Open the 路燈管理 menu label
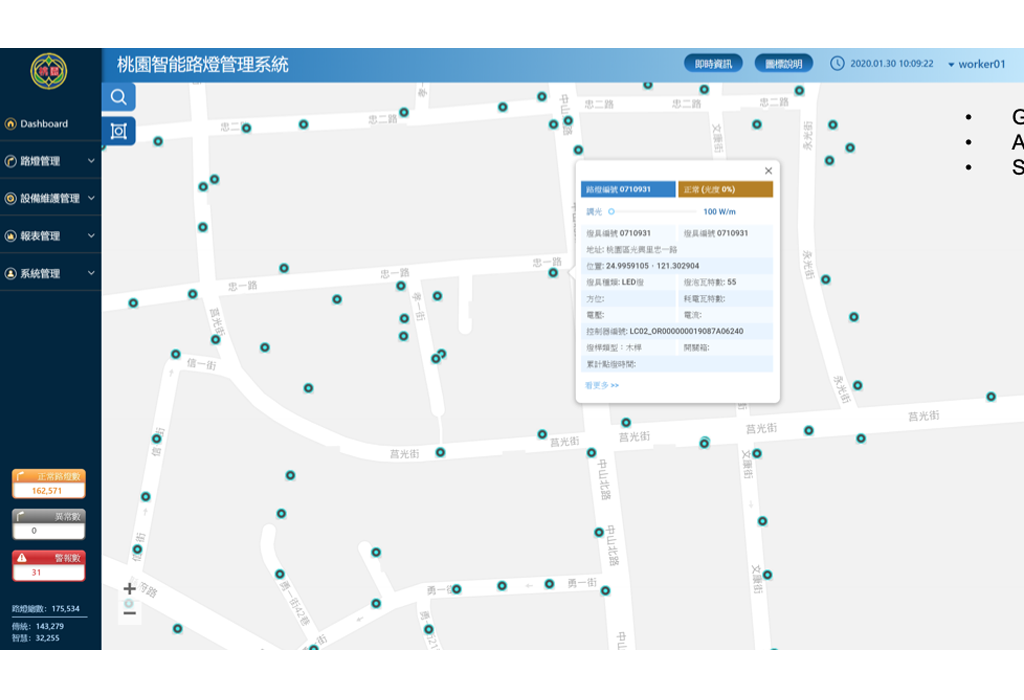This screenshot has height=700, width=1024. coord(40,161)
